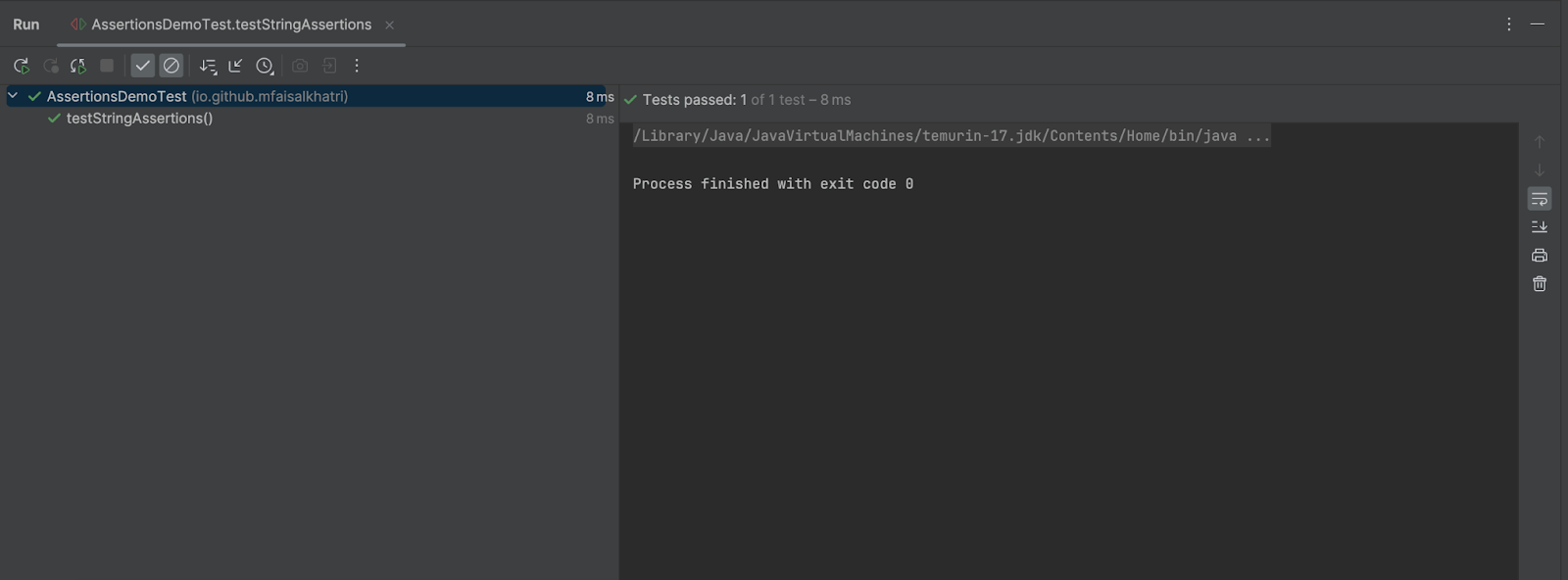Open the toolbar More options menu
Viewport: 1568px width, 580px height.
point(357,66)
